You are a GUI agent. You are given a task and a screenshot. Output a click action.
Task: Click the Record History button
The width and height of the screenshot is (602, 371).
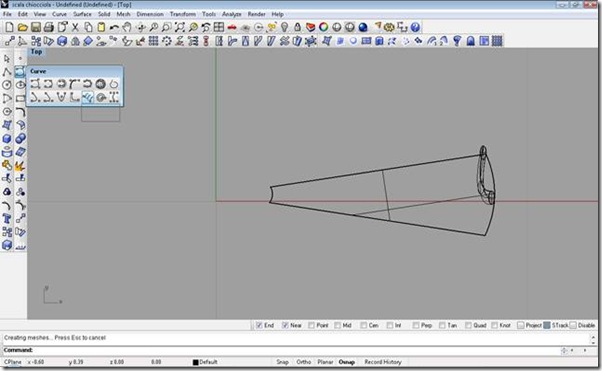click(x=383, y=362)
